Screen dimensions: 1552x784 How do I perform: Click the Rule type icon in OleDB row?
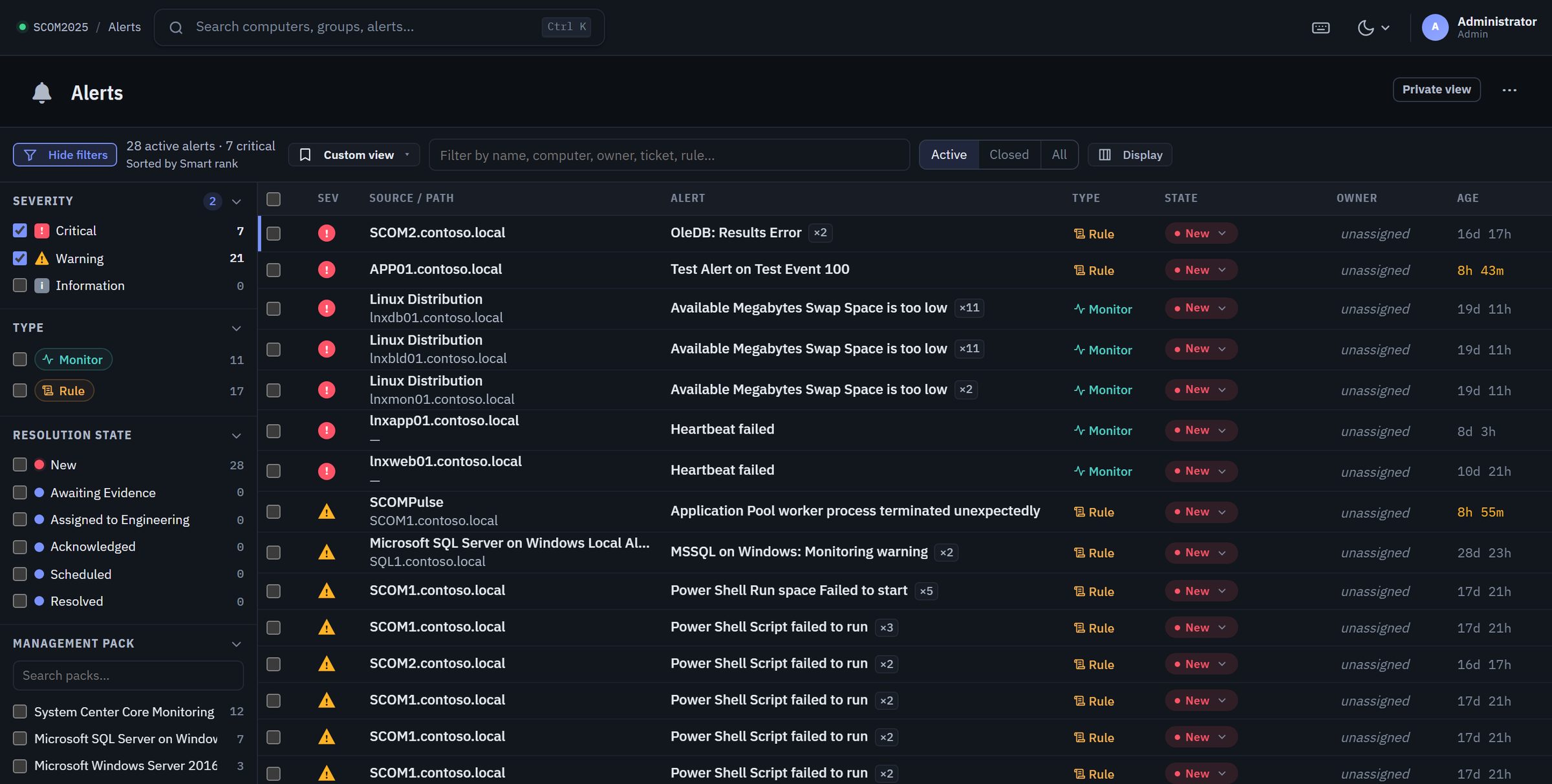[1079, 234]
